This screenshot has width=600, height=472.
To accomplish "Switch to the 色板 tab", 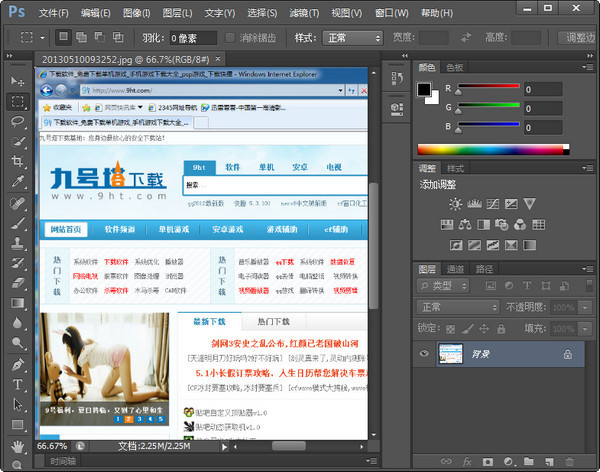I will (455, 68).
